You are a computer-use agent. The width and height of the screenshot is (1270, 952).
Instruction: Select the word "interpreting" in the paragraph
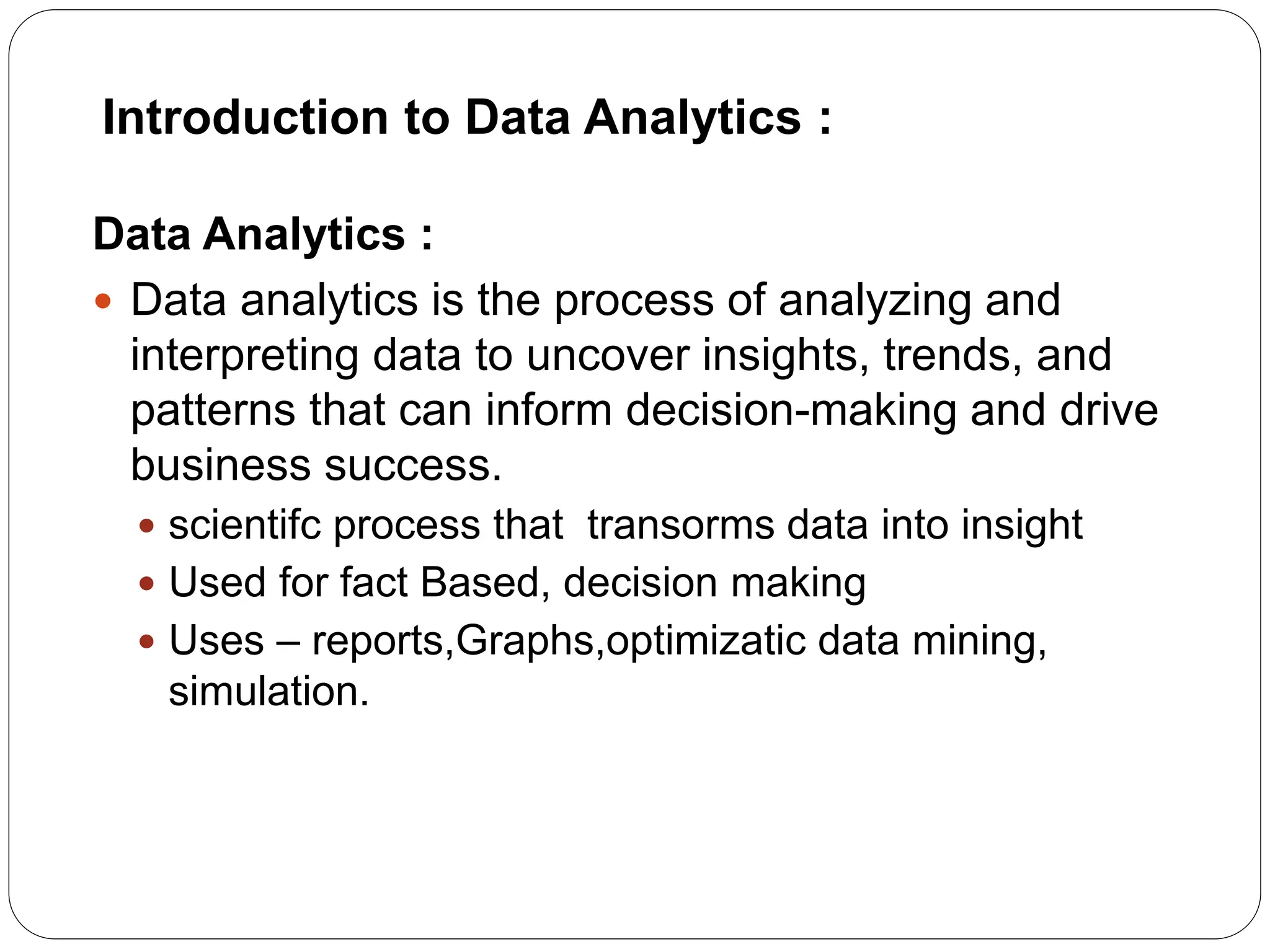click(244, 356)
